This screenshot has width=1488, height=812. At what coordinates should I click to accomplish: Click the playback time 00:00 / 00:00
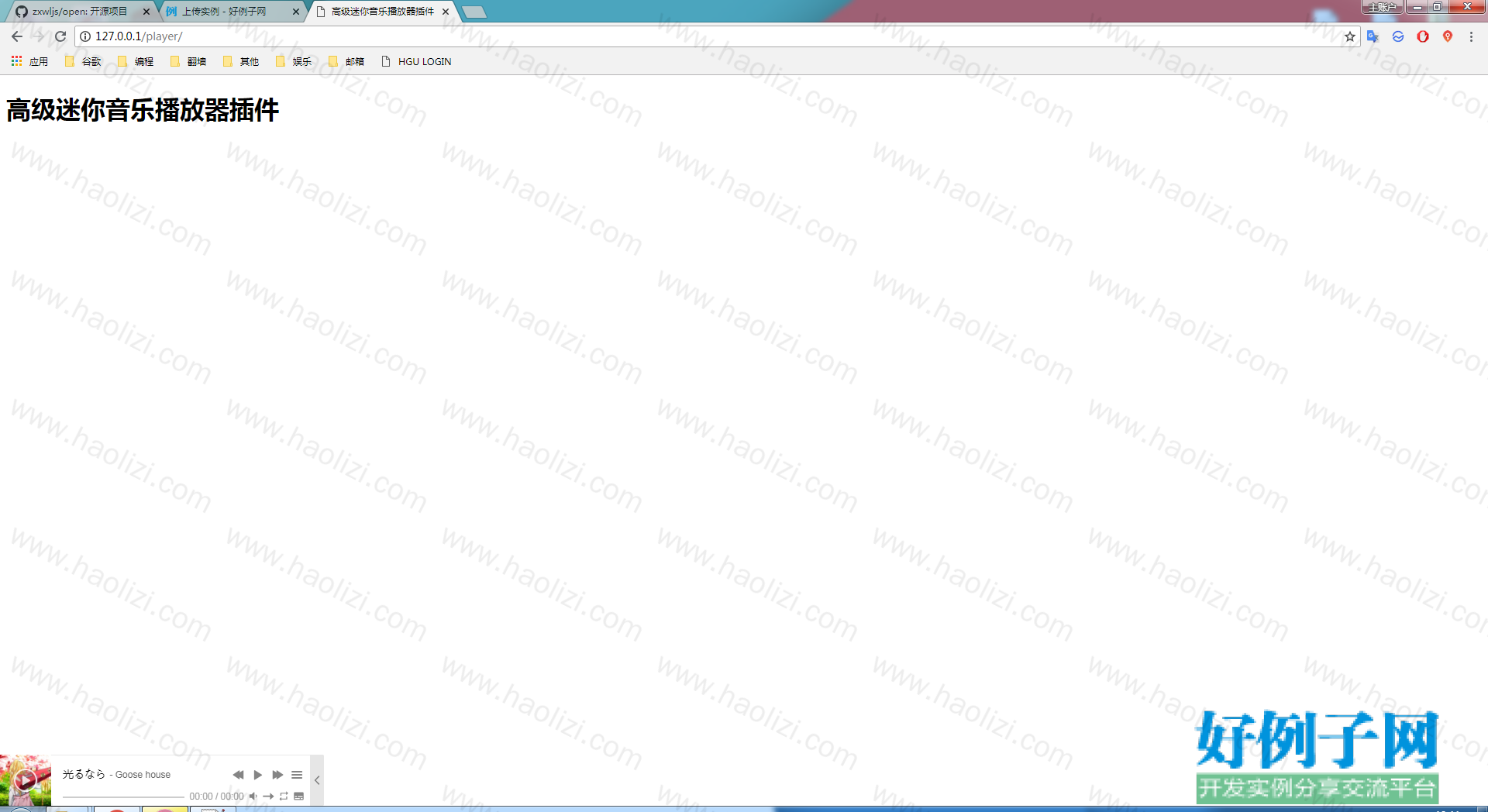pos(216,797)
